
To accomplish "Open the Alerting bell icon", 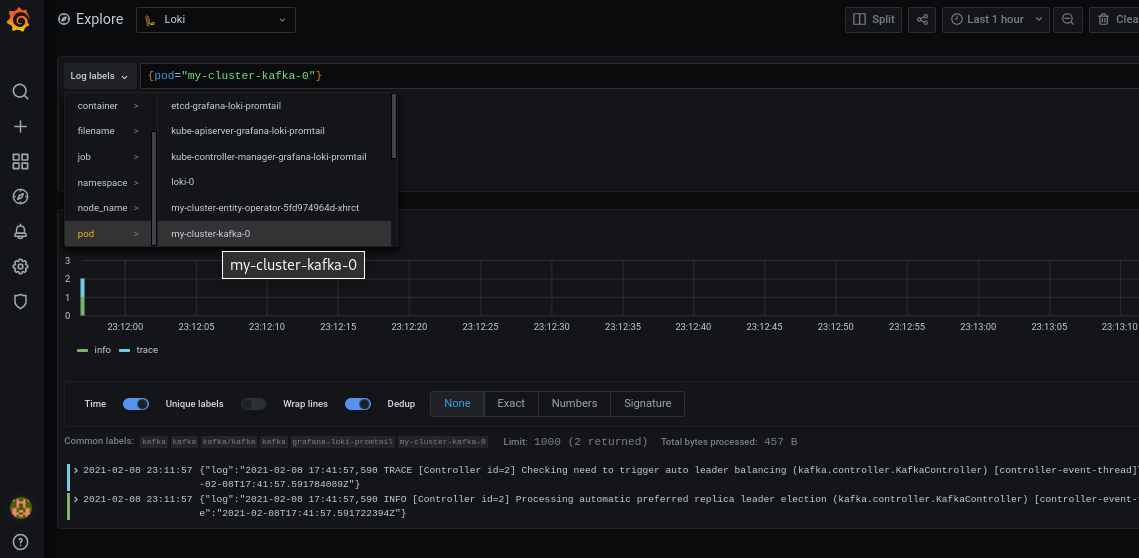I will [x=20, y=231].
